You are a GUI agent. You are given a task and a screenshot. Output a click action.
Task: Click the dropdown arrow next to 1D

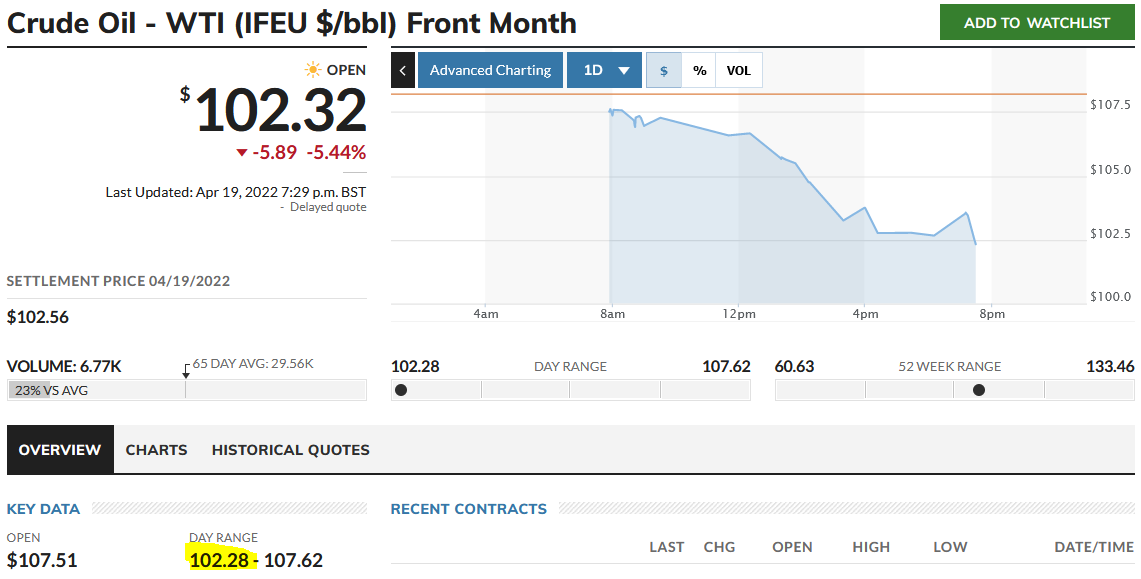point(624,71)
